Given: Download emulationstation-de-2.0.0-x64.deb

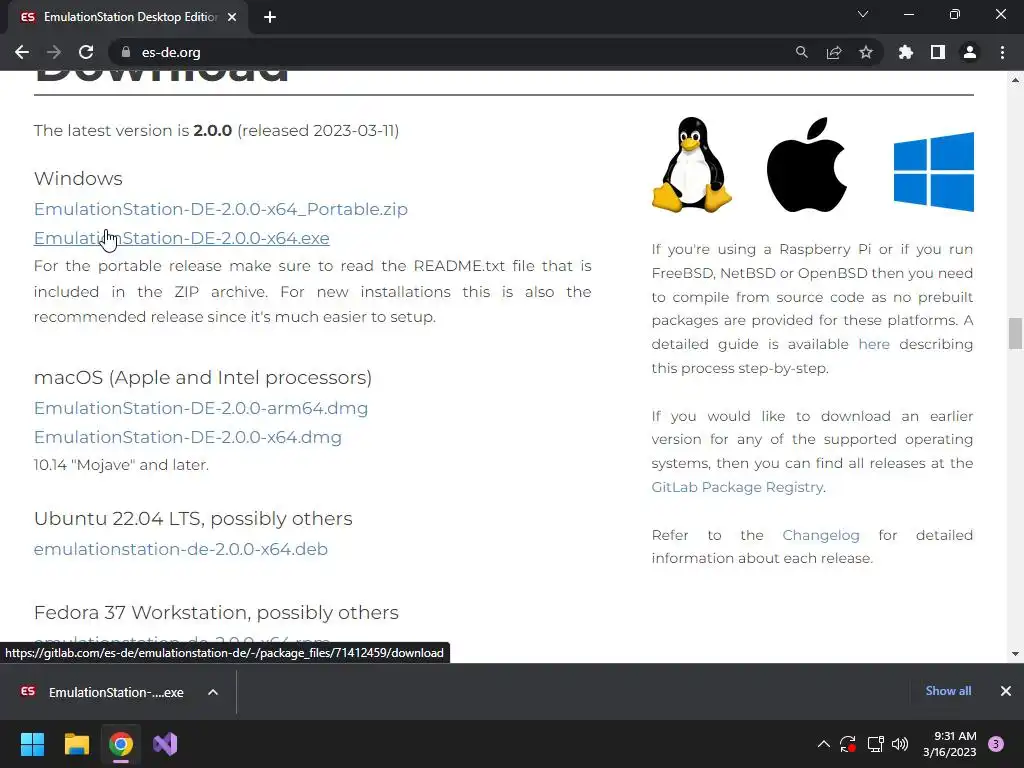Looking at the screenshot, I should coord(181,549).
